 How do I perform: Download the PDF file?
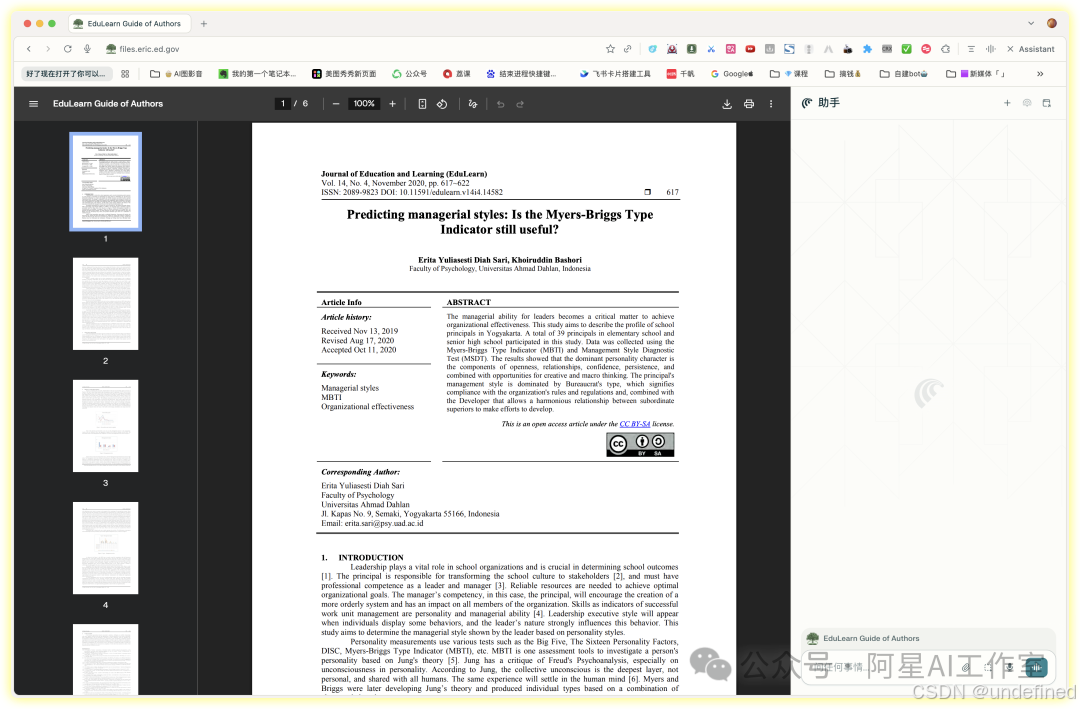click(x=727, y=104)
